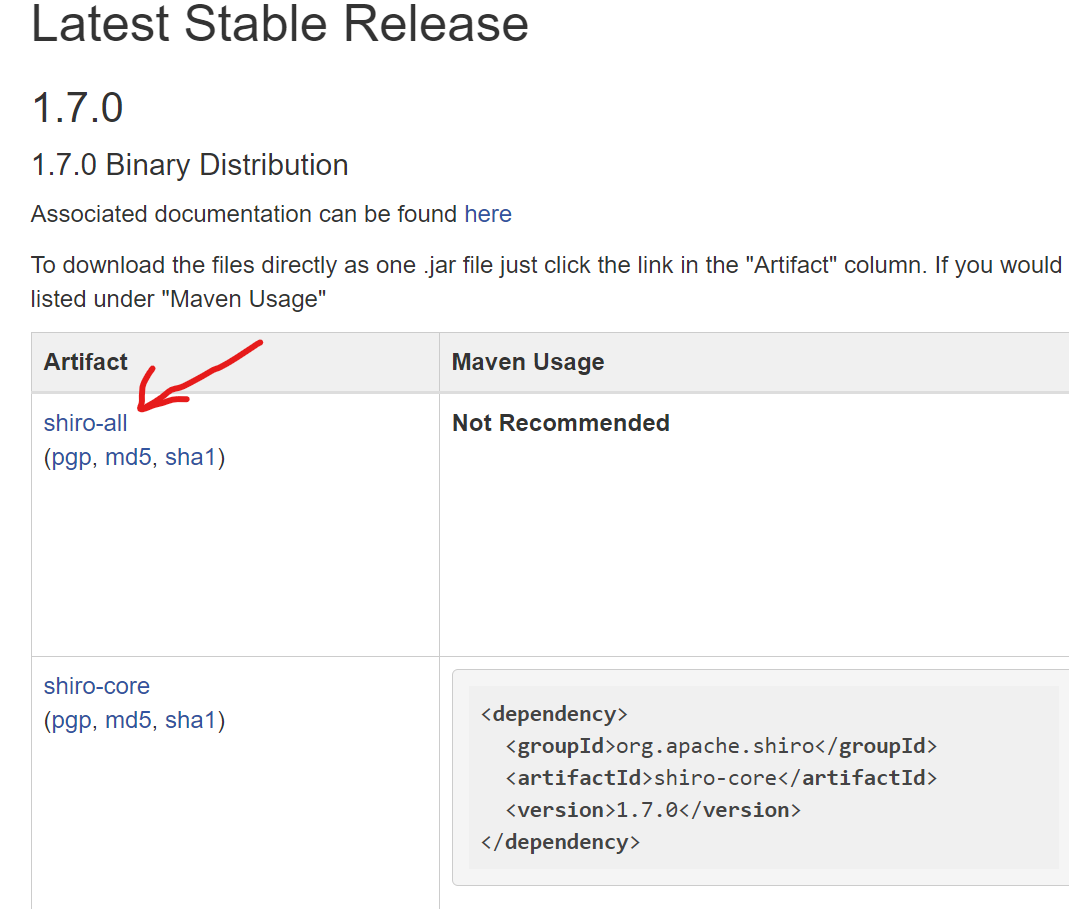Click the Artifact column header
This screenshot has width=1069, height=909.
click(x=86, y=362)
